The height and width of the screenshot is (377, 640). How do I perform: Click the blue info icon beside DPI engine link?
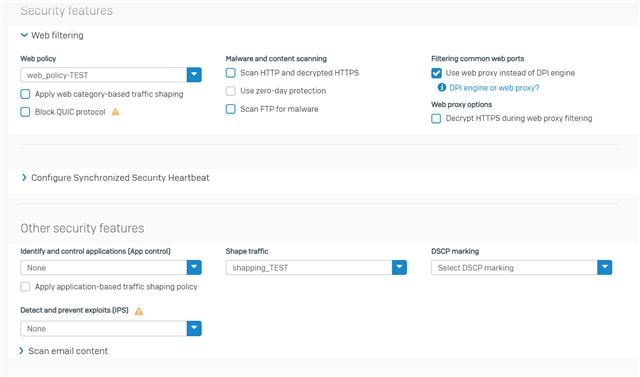[442, 87]
